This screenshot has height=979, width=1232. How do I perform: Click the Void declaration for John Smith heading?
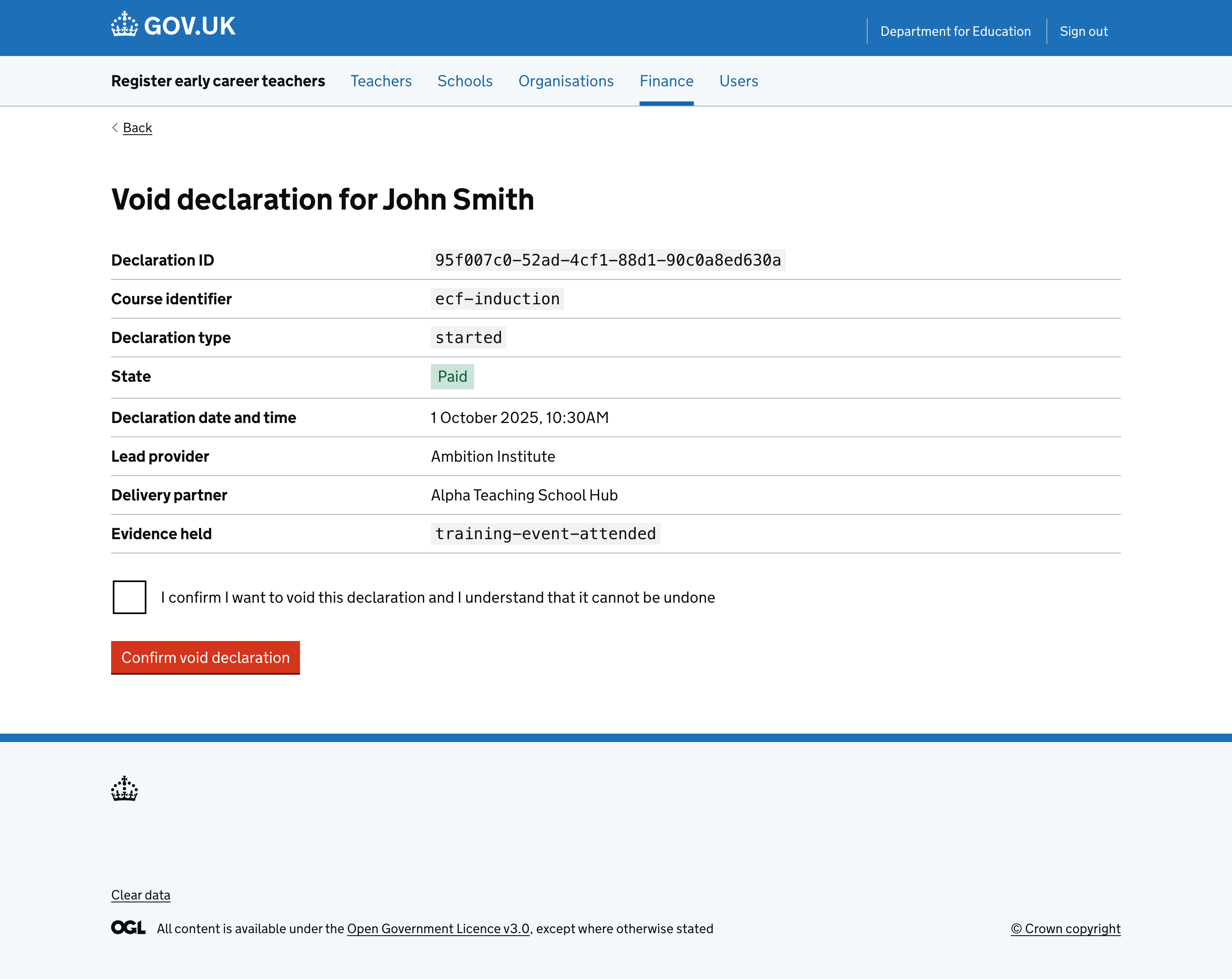coord(323,200)
